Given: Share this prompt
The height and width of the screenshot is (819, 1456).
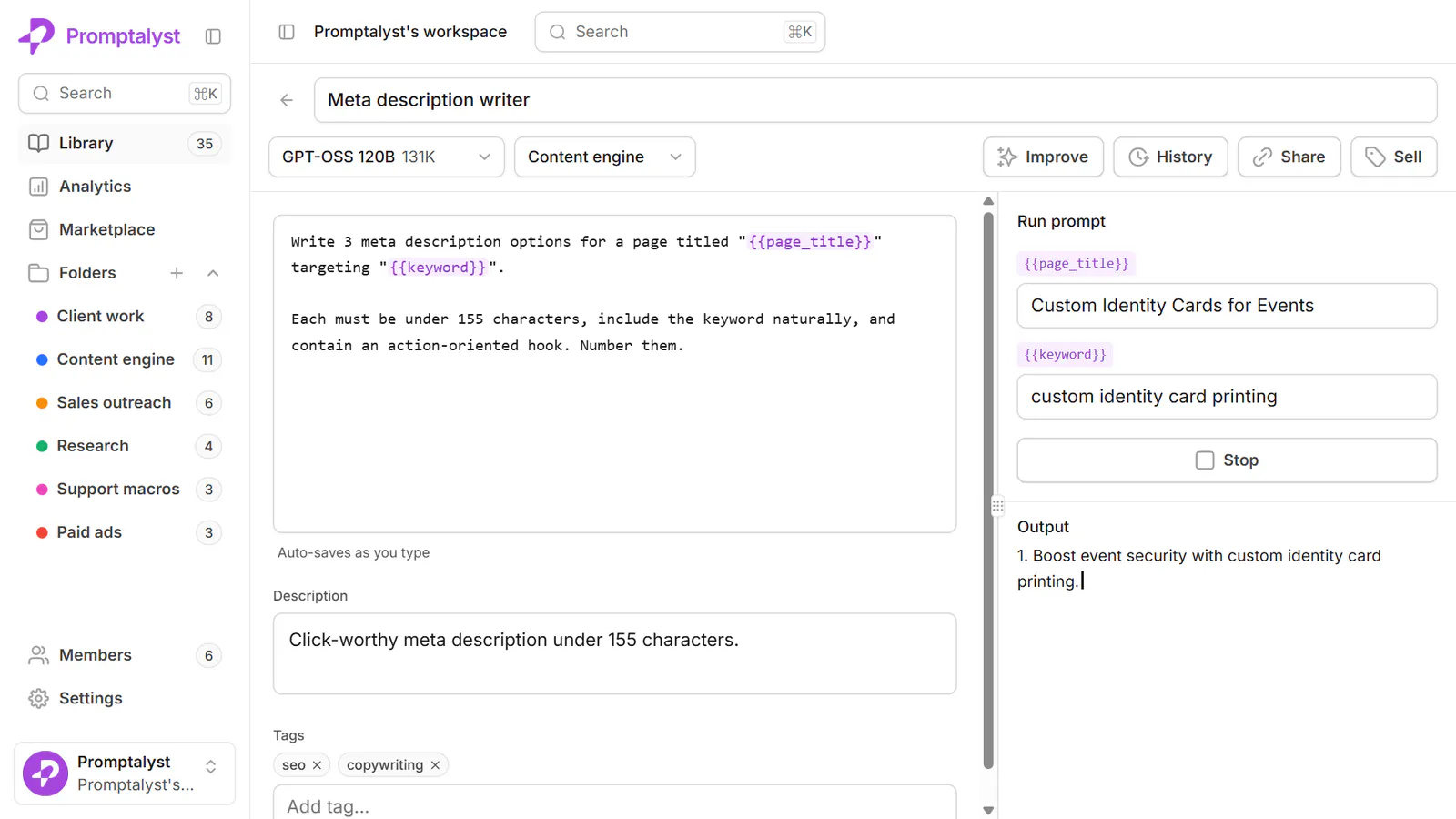Looking at the screenshot, I should [1289, 157].
